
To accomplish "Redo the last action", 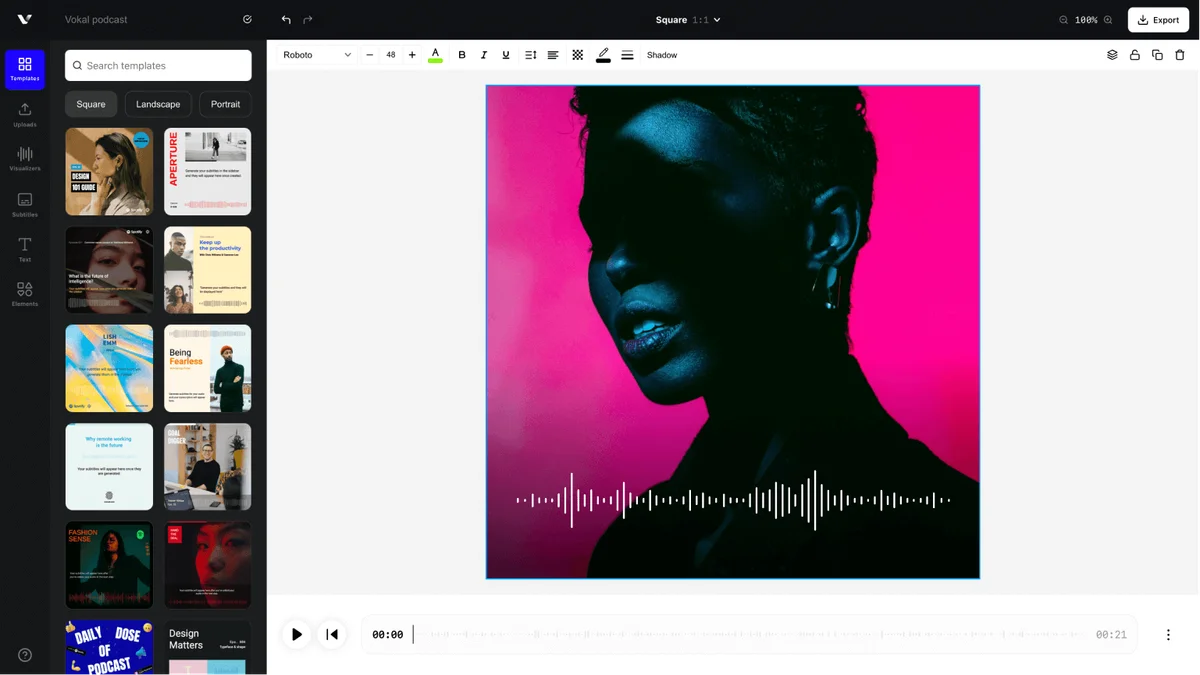I will (308, 19).
